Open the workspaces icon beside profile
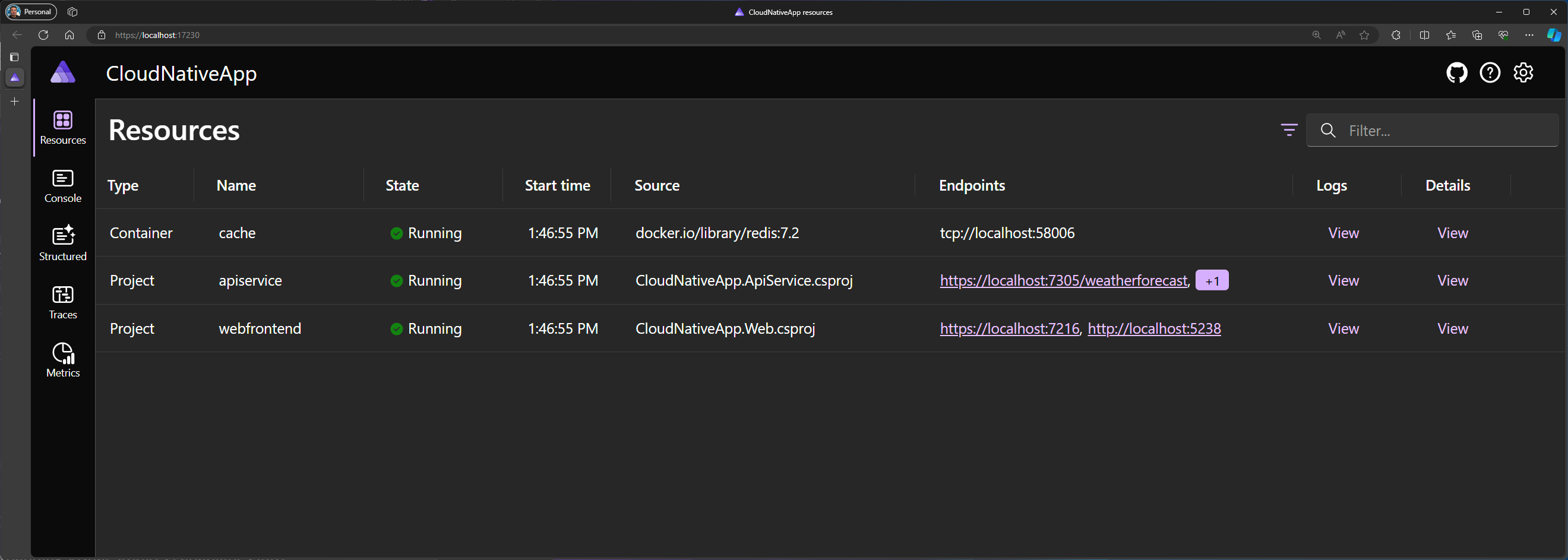This screenshot has width=1568, height=560. point(72,11)
